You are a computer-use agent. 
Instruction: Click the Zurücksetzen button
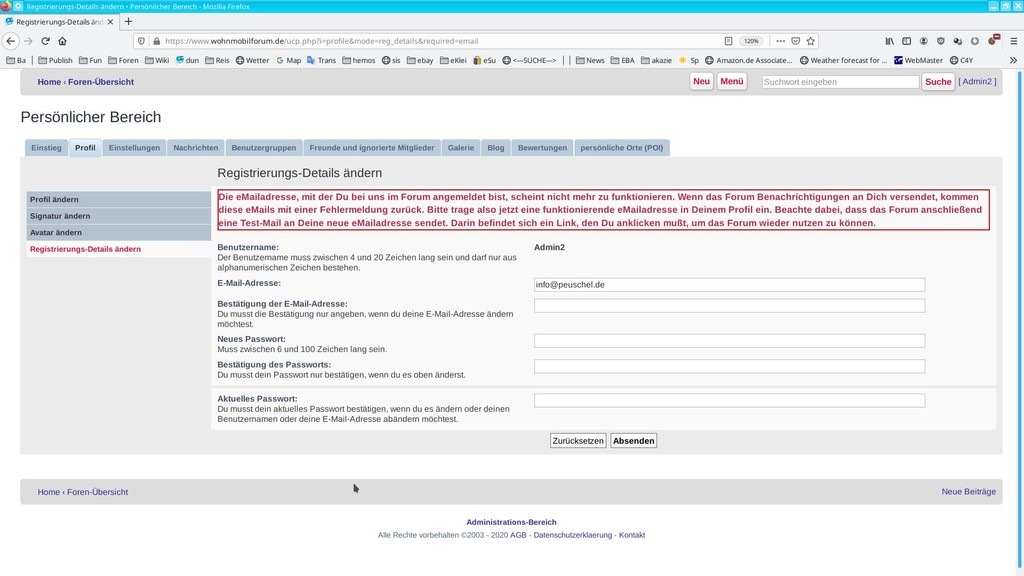point(578,441)
